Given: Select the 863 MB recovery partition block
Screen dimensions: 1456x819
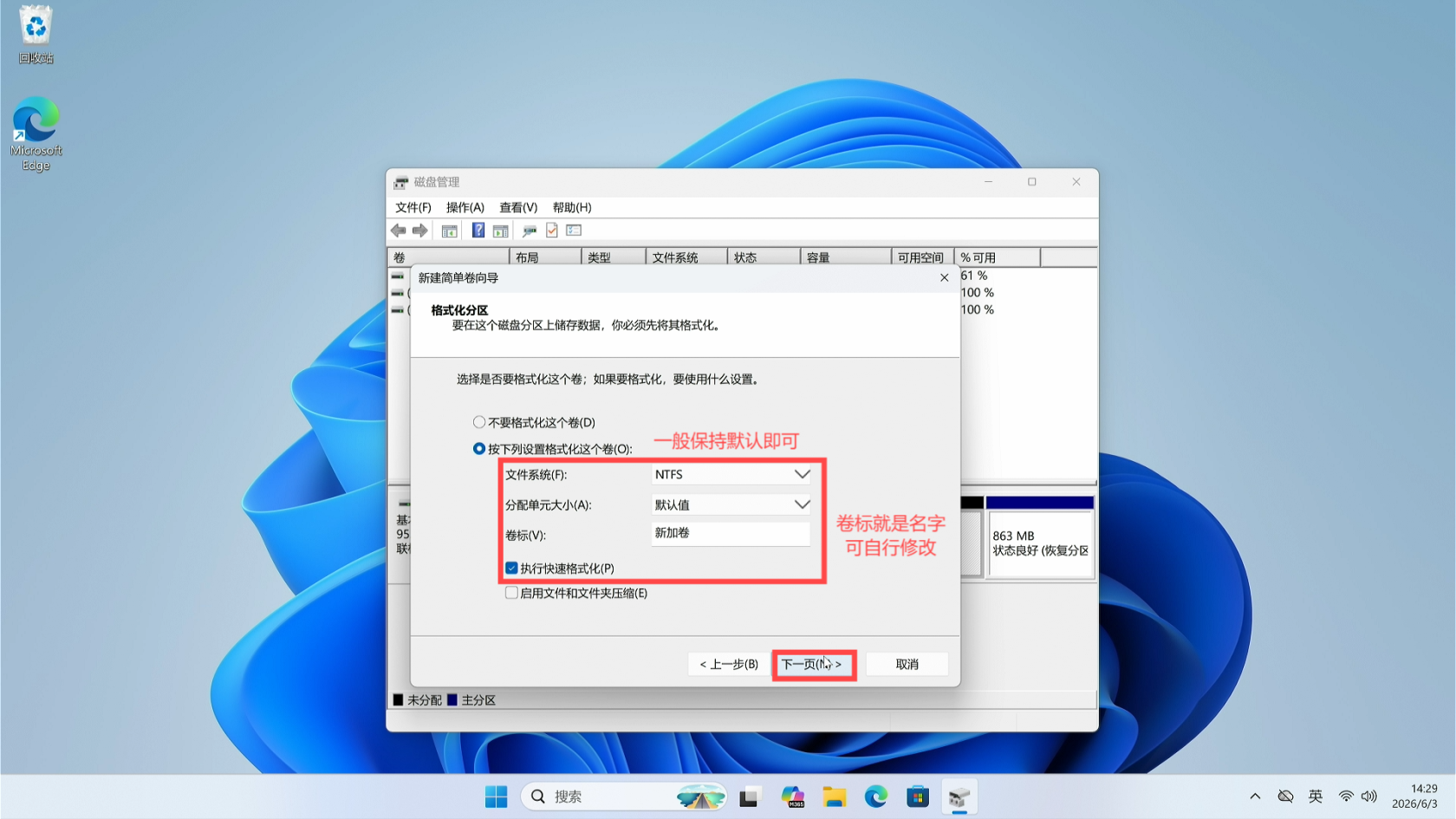Looking at the screenshot, I should (1040, 543).
